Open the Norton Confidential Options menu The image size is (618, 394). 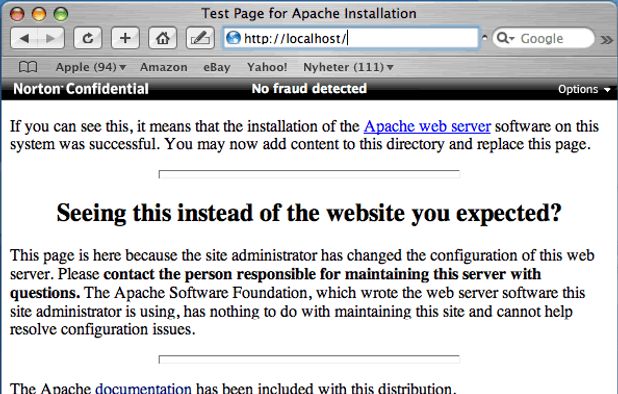pos(584,89)
